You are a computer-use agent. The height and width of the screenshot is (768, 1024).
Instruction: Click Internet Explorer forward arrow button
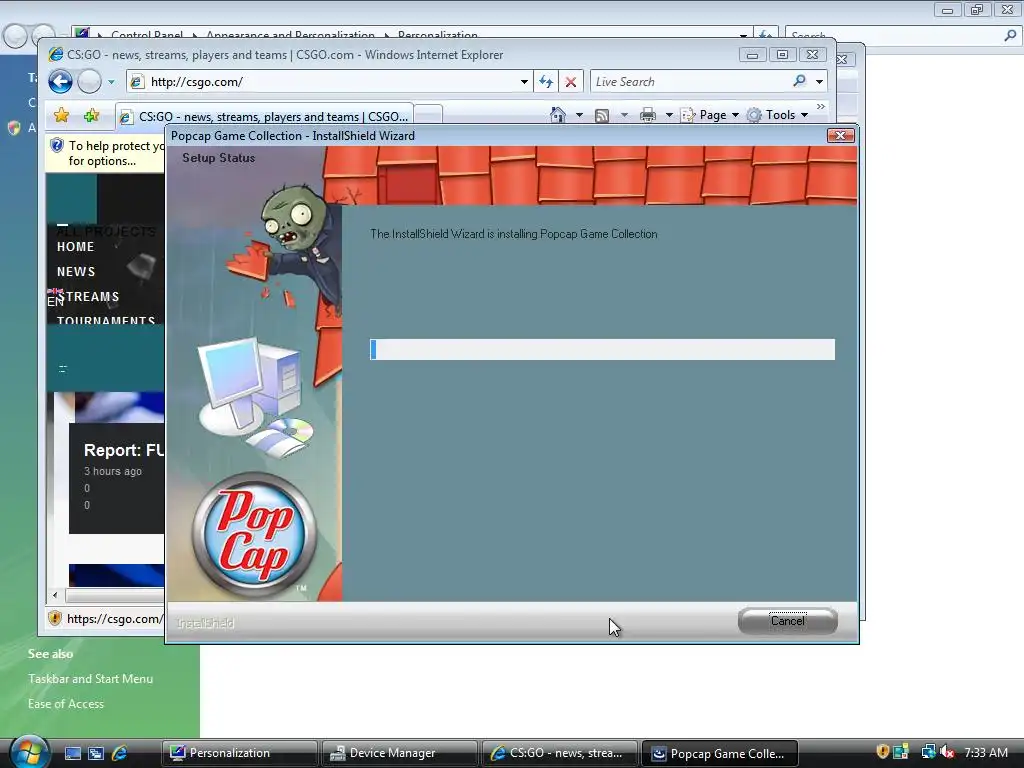tap(89, 82)
